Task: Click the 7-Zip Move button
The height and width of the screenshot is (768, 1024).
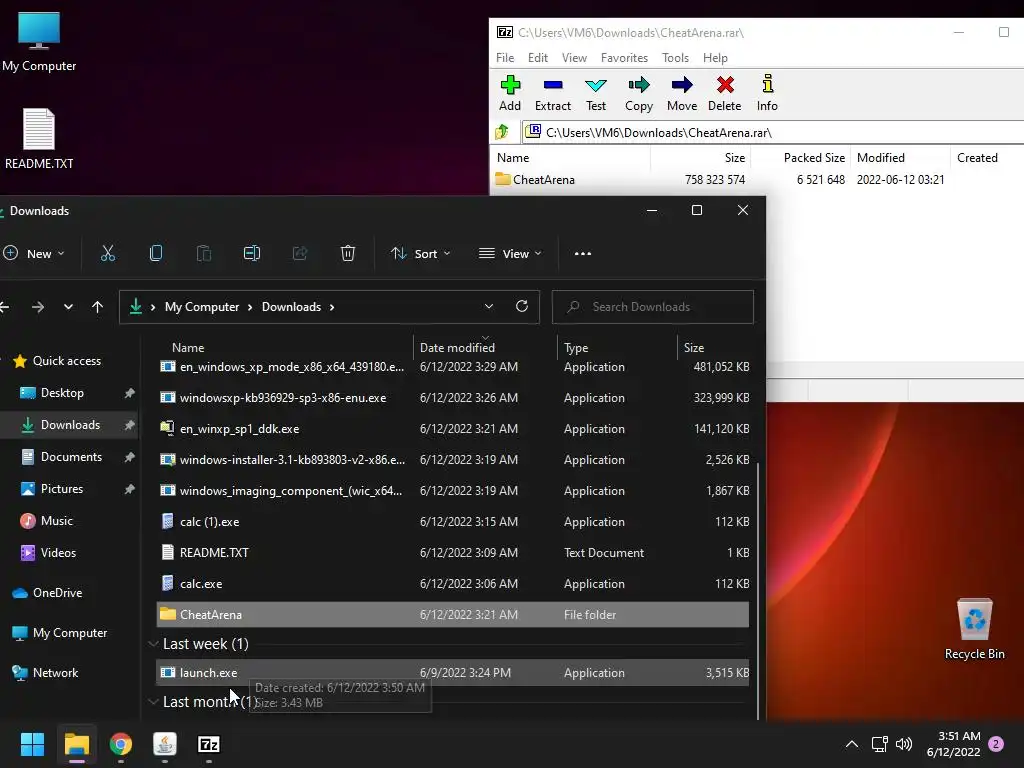Action: tap(682, 93)
